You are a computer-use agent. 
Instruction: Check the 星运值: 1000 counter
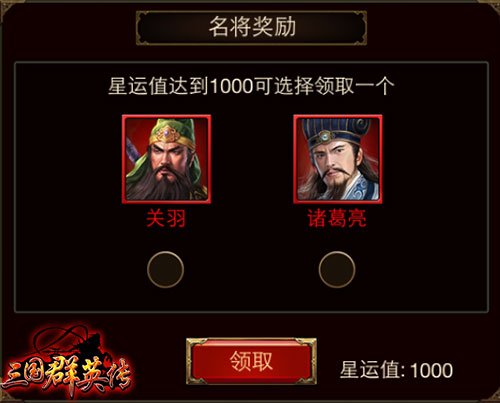(x=396, y=370)
